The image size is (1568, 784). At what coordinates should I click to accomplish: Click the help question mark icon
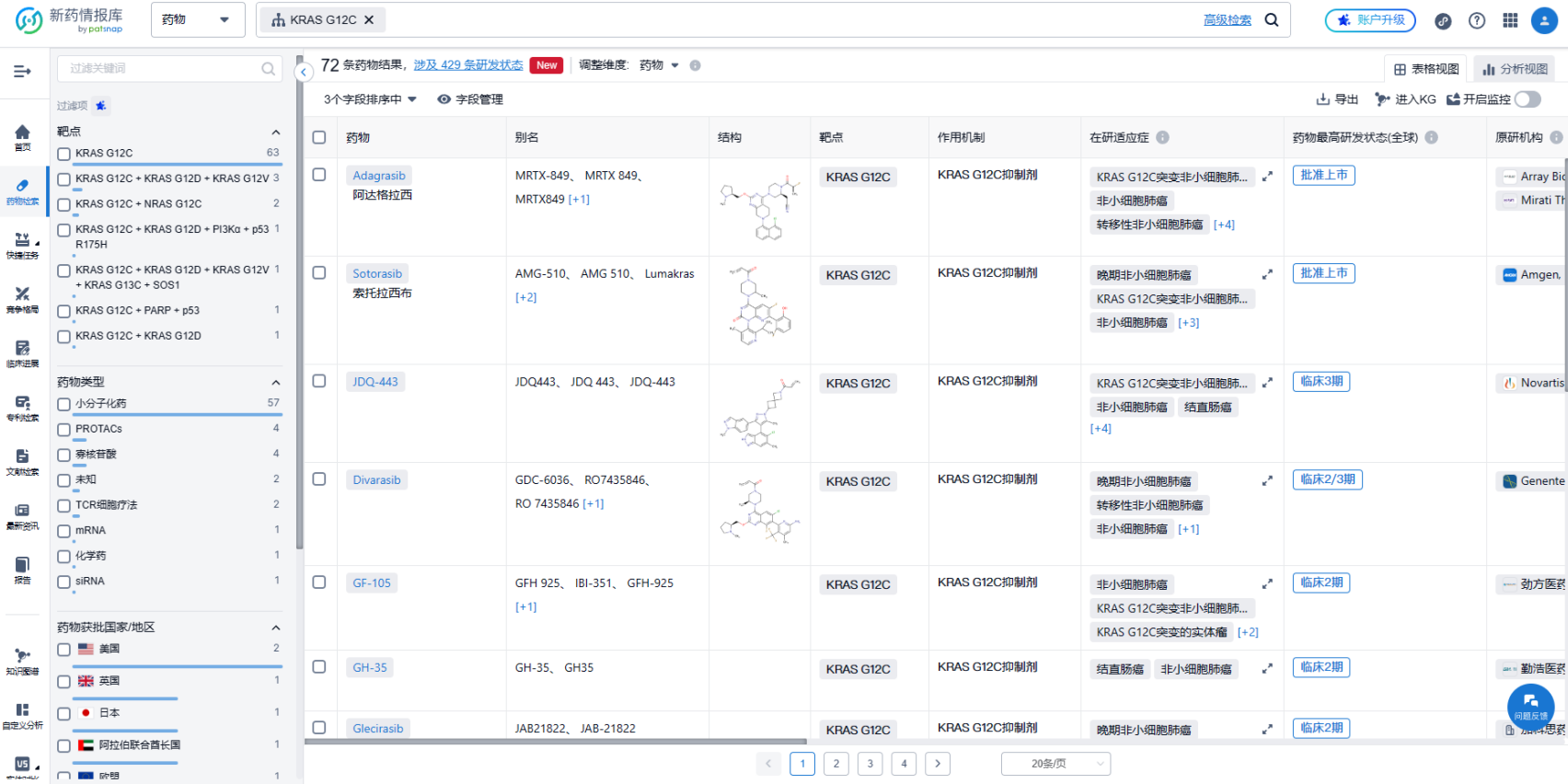click(x=1477, y=20)
